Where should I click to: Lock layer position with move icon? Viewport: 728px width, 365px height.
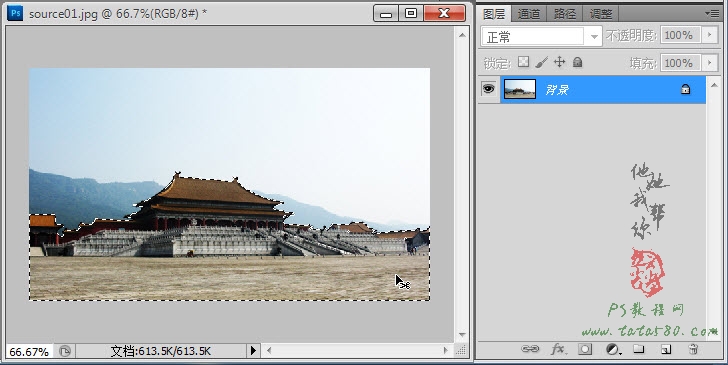pyautogui.click(x=559, y=62)
